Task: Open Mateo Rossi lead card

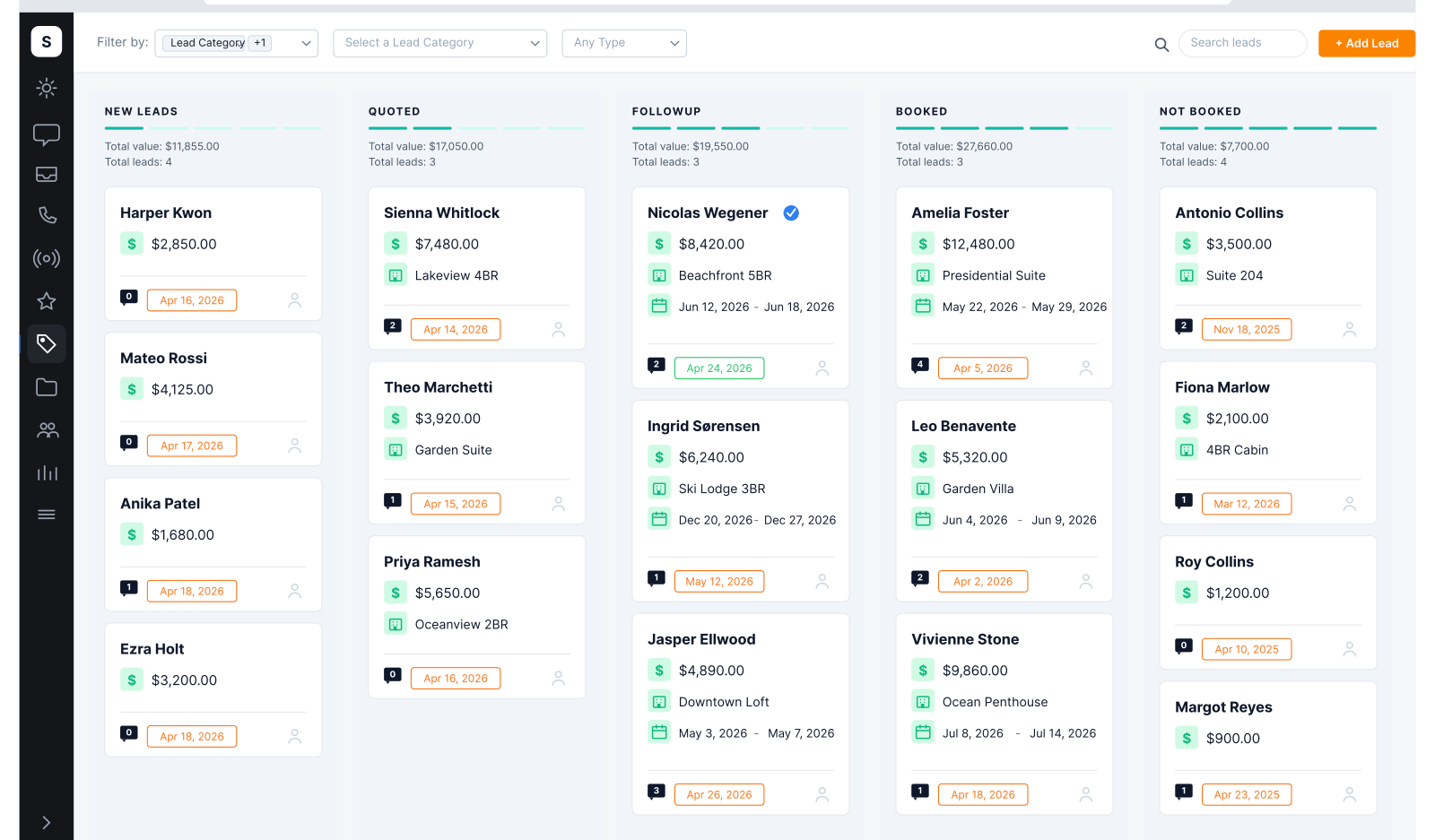Action: click(213, 400)
